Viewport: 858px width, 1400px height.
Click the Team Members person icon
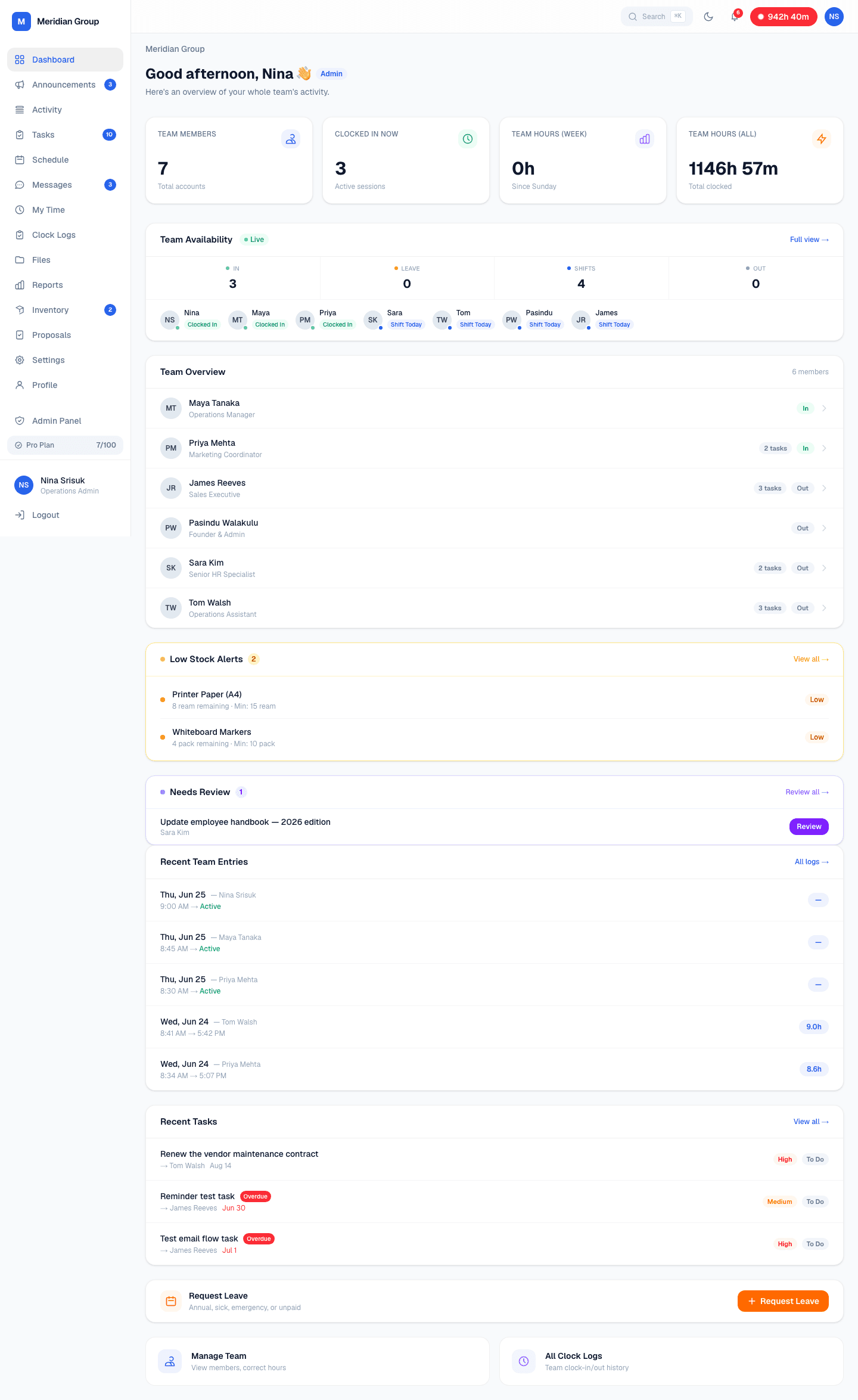click(291, 139)
